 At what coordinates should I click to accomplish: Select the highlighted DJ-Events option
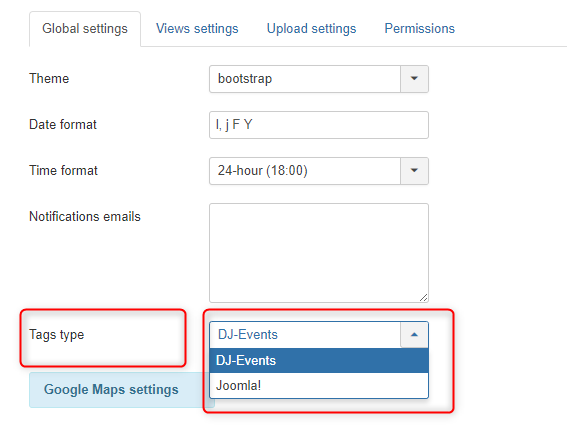pos(319,360)
